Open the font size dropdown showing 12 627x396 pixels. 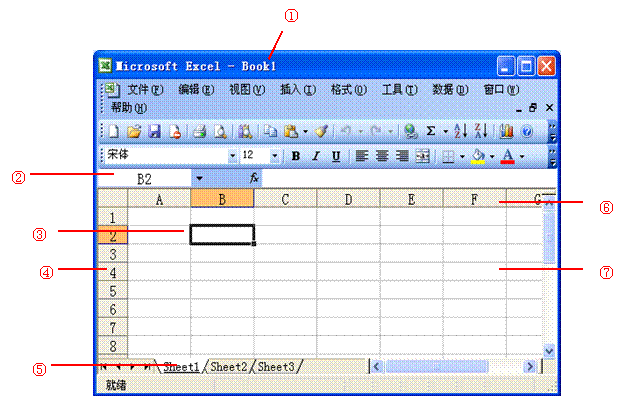(x=275, y=156)
